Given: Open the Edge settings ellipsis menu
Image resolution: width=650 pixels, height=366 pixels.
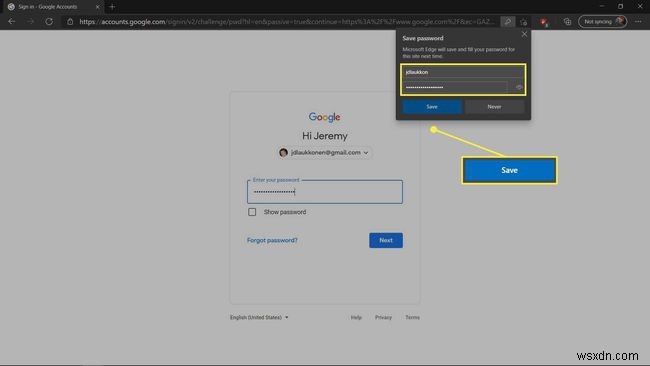Looking at the screenshot, I should (x=638, y=22).
